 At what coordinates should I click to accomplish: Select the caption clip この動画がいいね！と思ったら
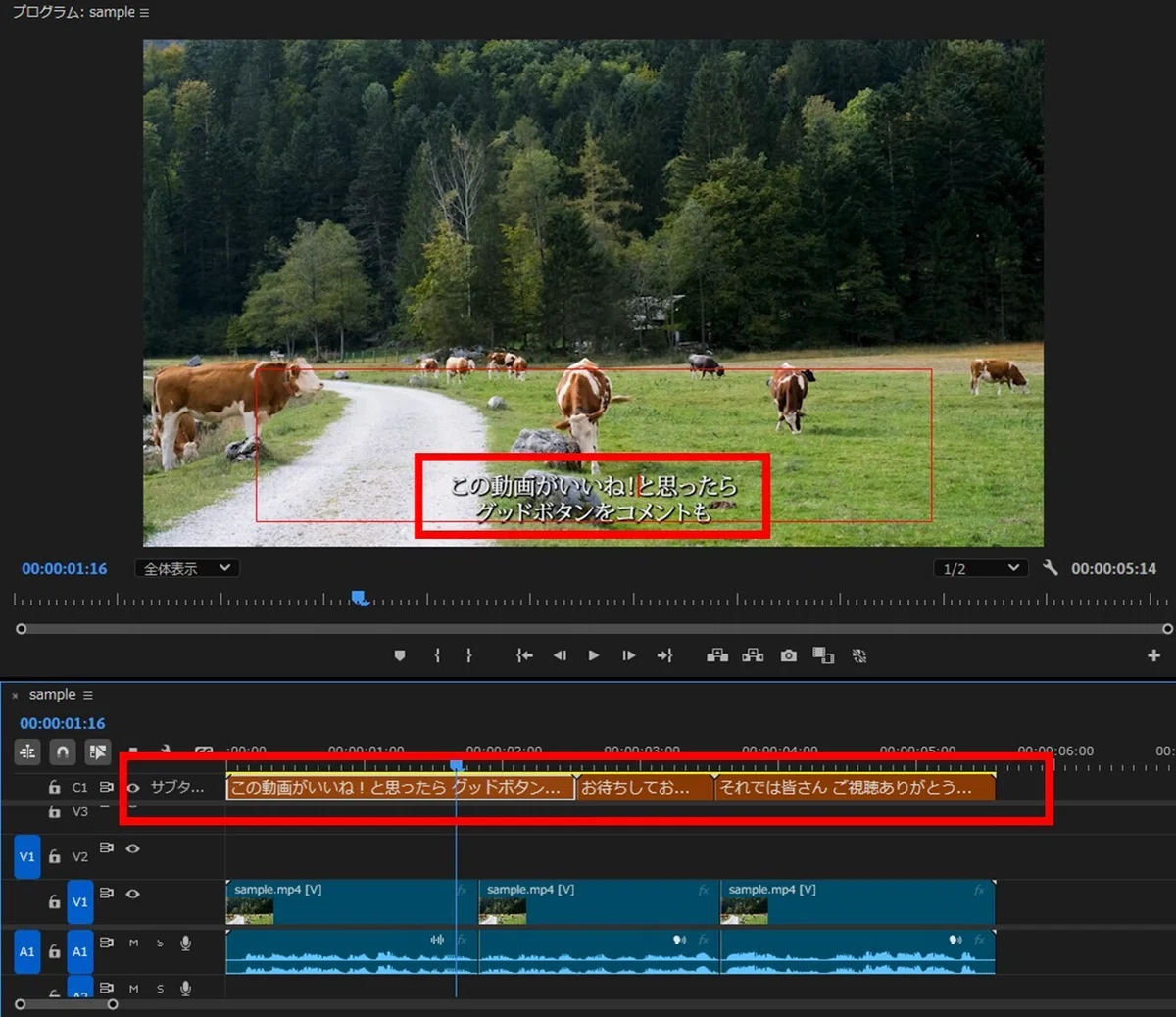[400, 787]
